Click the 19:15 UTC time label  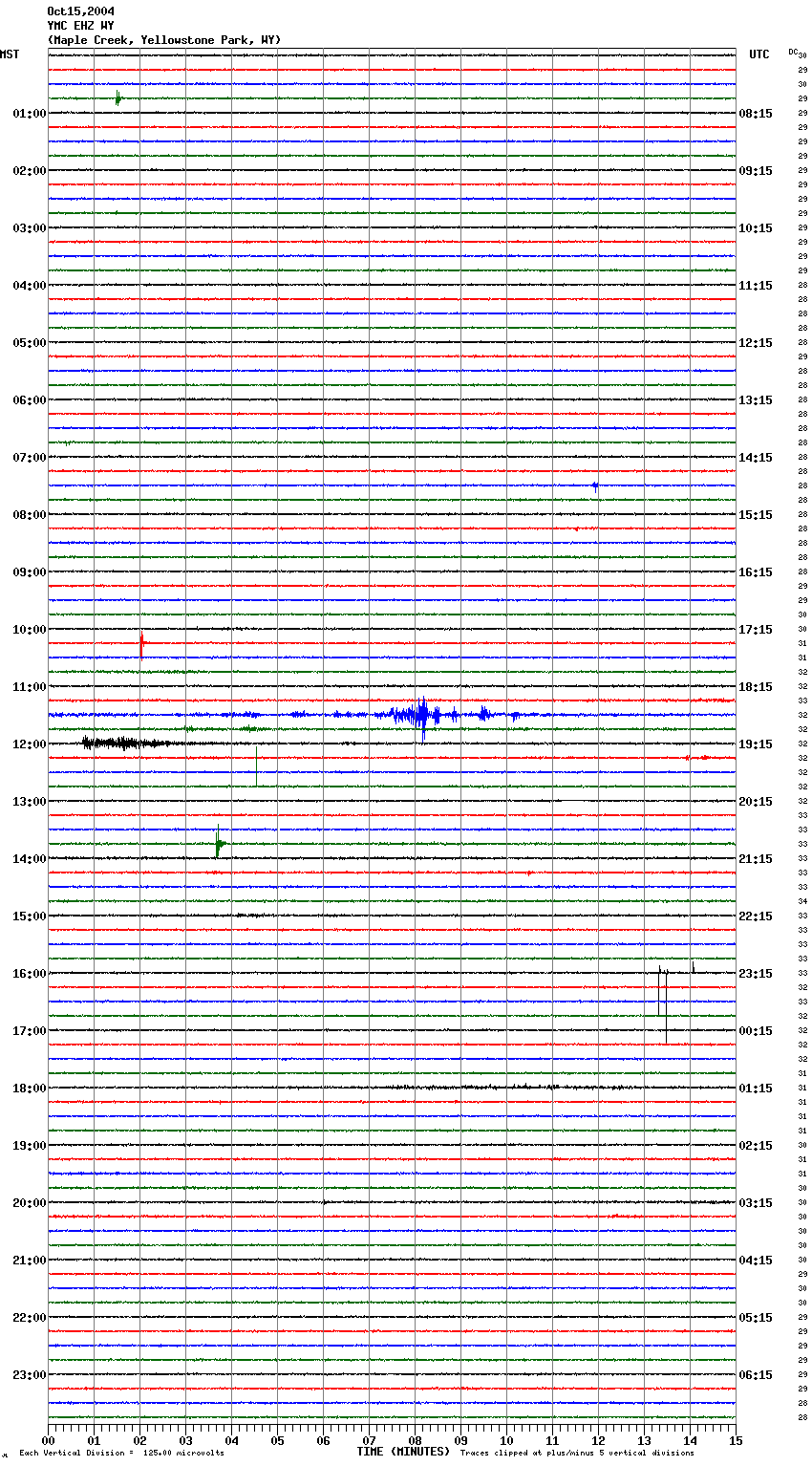pyautogui.click(x=756, y=744)
